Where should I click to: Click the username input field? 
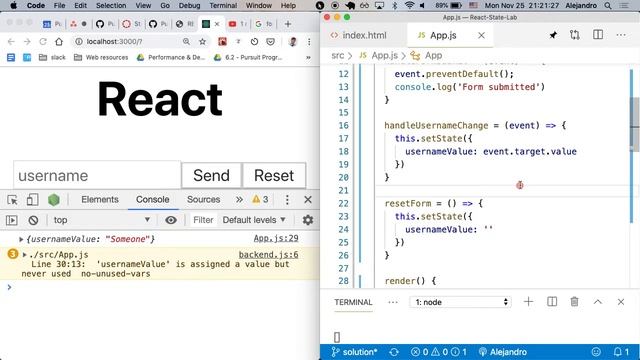pyautogui.click(x=97, y=176)
